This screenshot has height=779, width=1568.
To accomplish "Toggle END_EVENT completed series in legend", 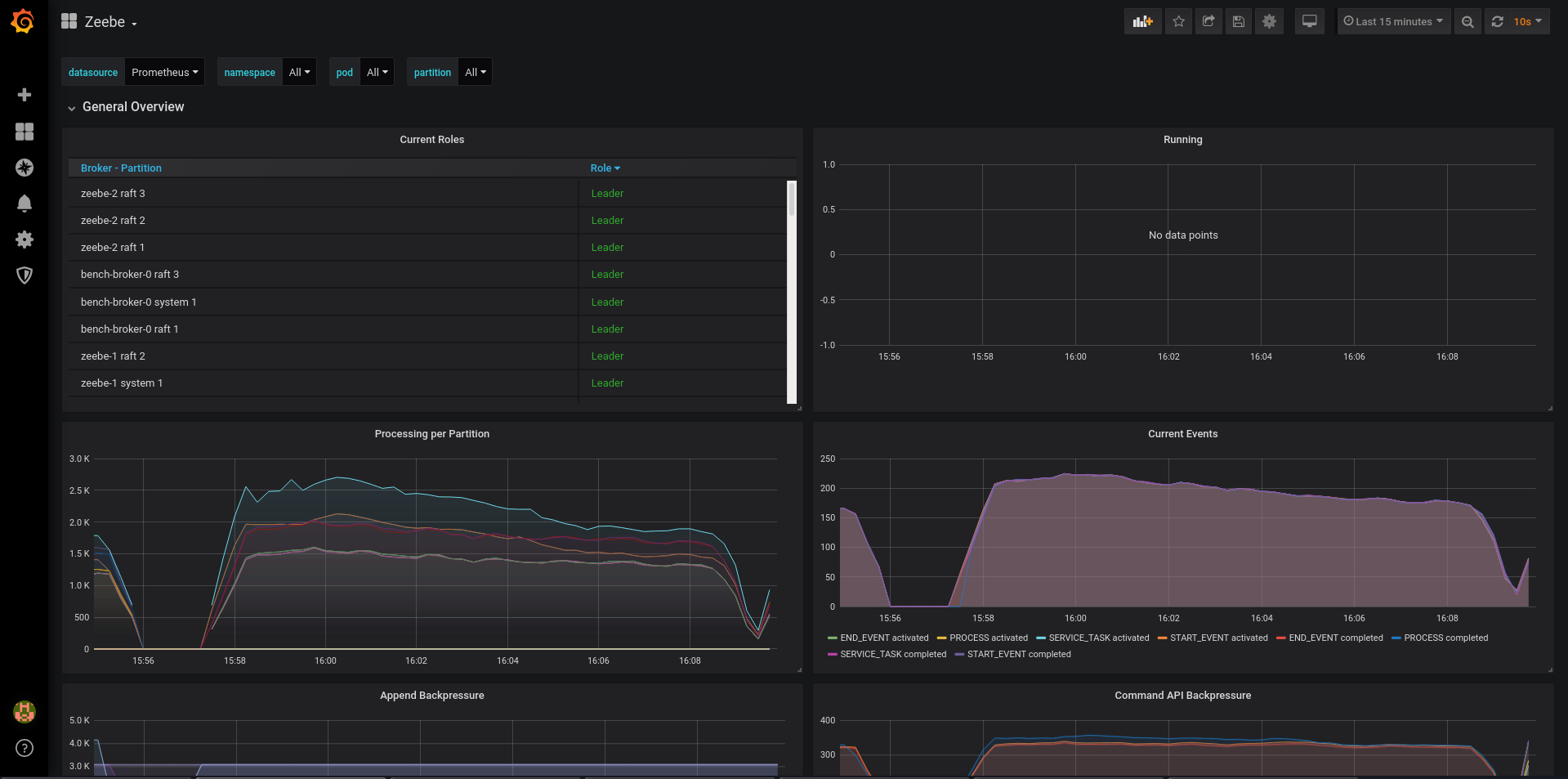I will [x=1335, y=638].
